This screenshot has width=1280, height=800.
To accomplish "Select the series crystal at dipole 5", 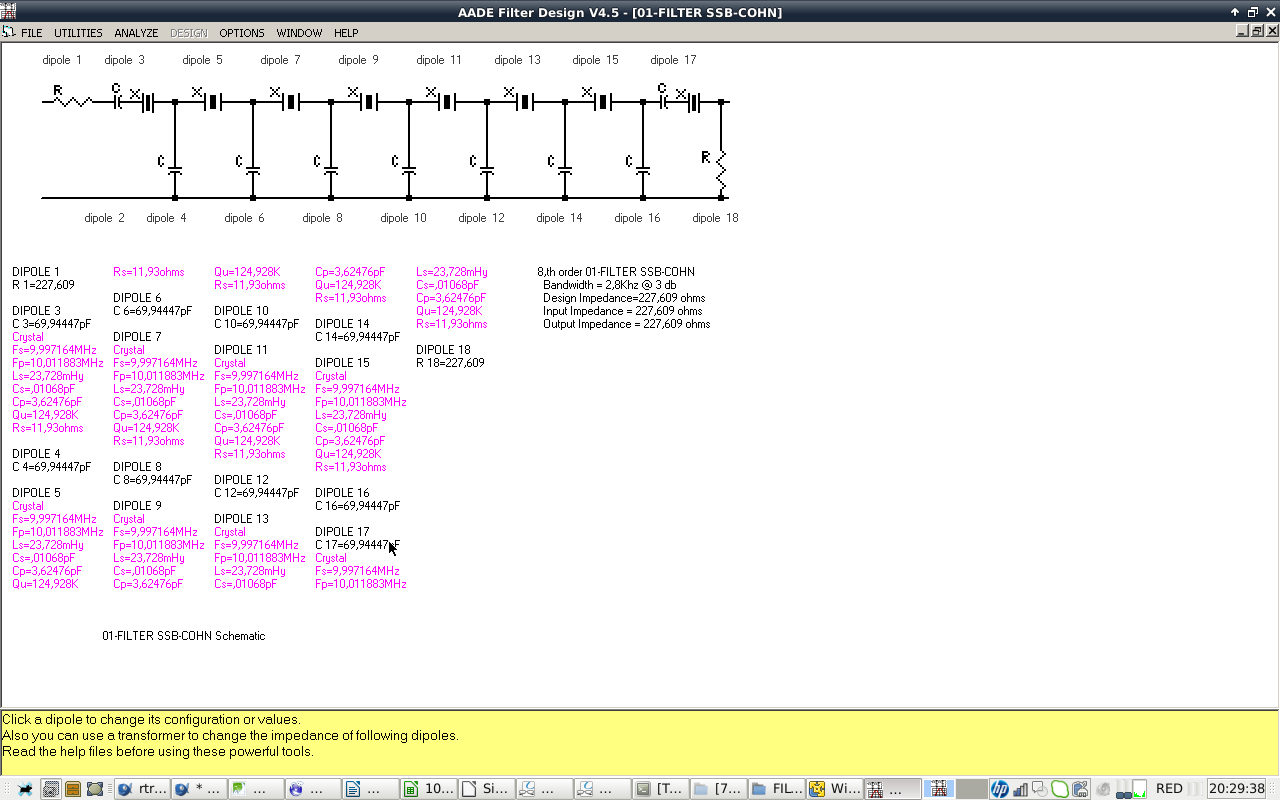I will 212,101.
